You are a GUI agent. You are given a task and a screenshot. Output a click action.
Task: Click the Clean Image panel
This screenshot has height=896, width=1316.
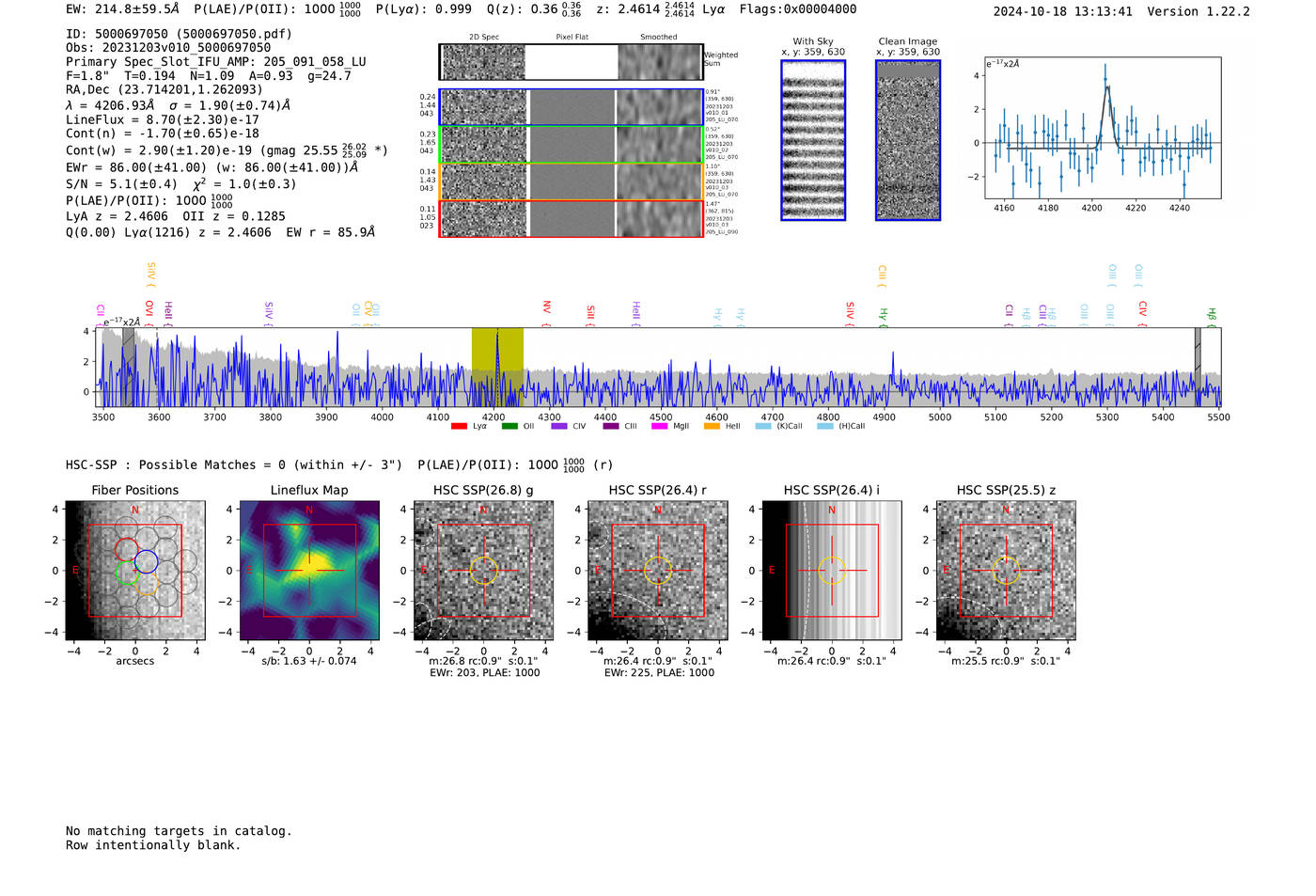pyautogui.click(x=908, y=140)
